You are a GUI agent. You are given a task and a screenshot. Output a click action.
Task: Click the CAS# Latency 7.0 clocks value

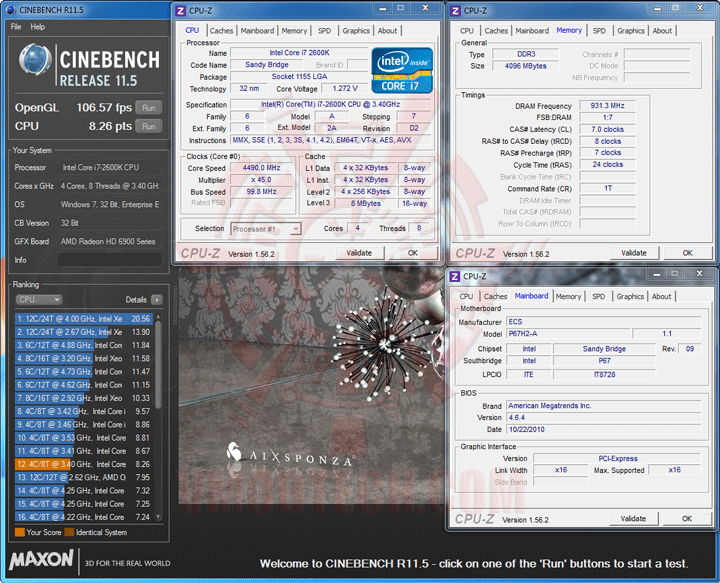coord(608,129)
